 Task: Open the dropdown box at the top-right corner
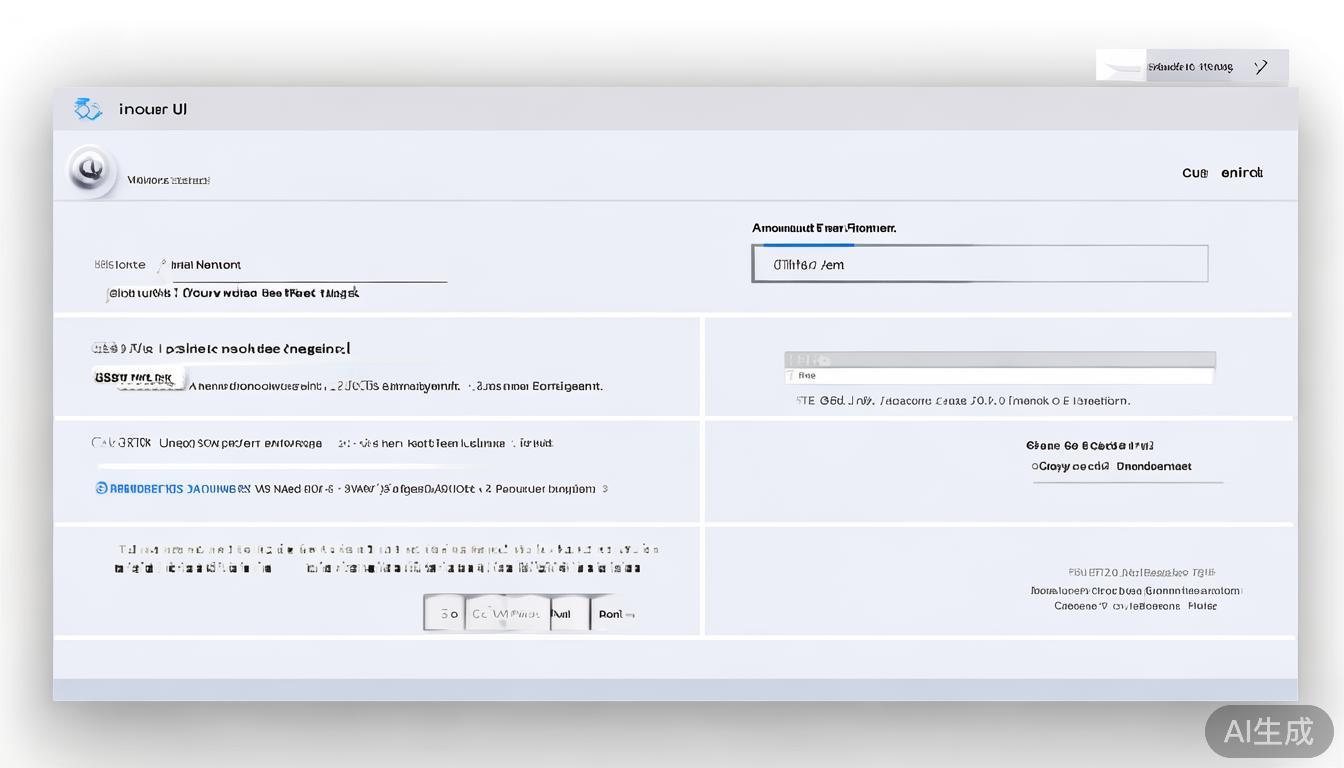[x=1191, y=66]
